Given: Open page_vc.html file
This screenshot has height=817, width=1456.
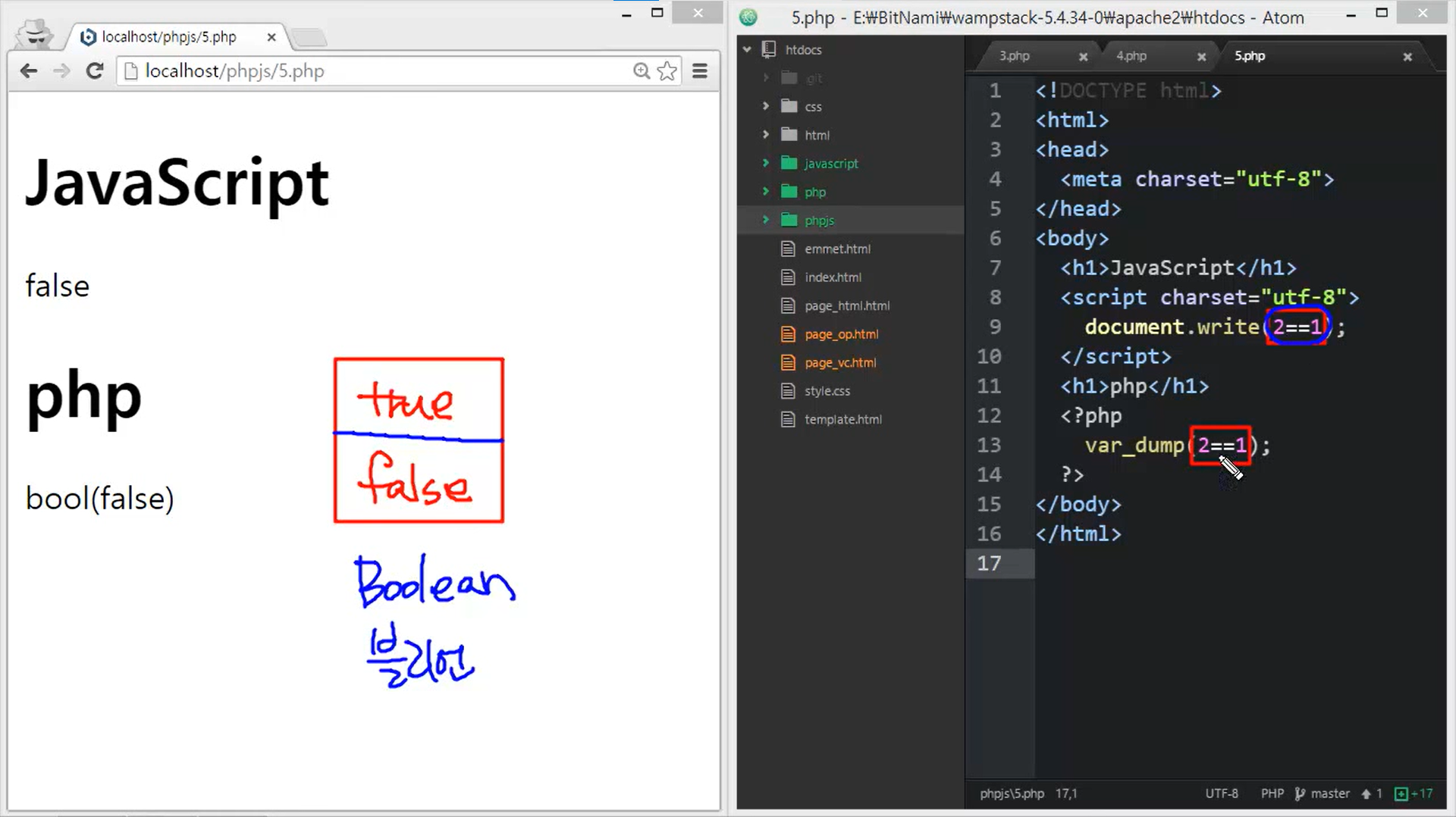Looking at the screenshot, I should 840,362.
